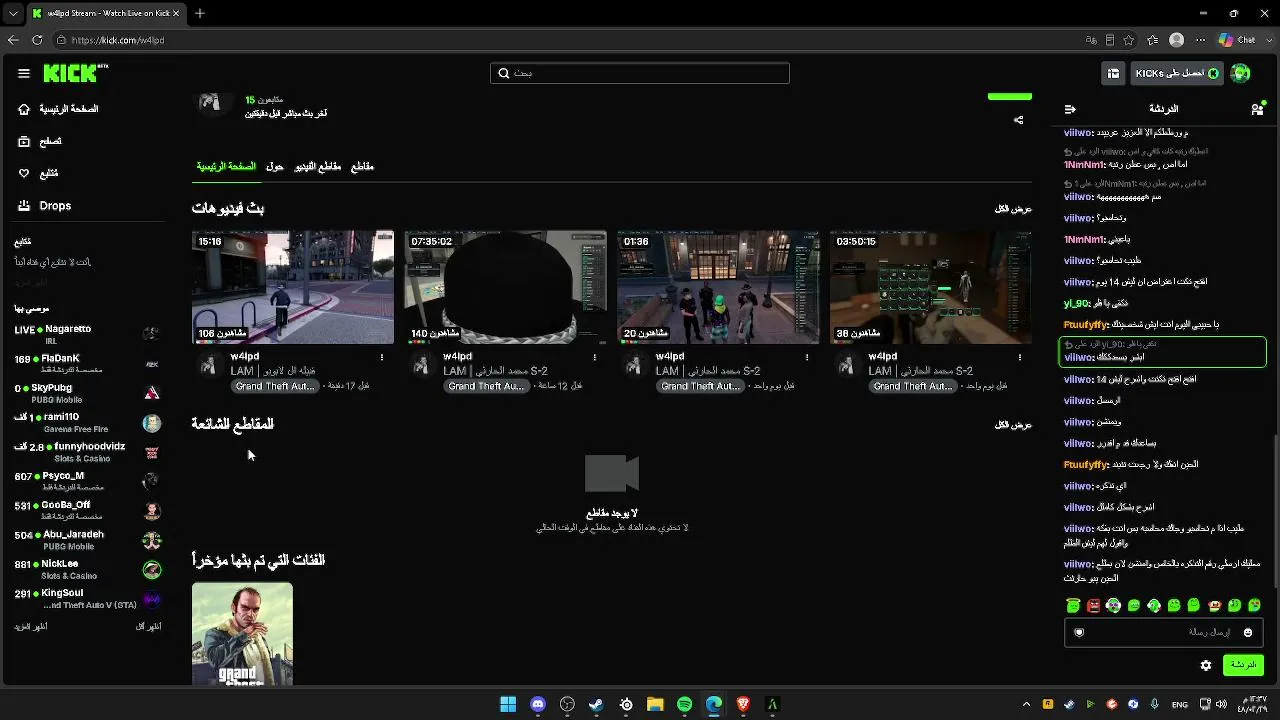The height and width of the screenshot is (720, 1280).
Task: Go to Home via sidebar house icon
Action: pos(24,109)
